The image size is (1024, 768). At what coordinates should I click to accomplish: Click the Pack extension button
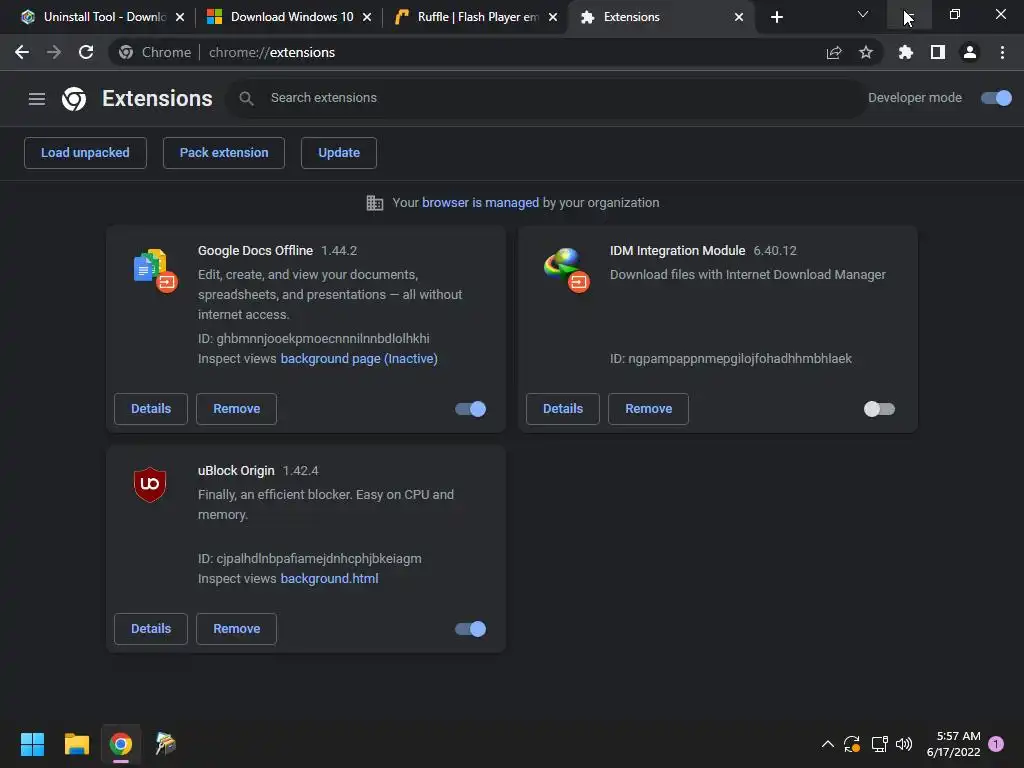point(224,153)
